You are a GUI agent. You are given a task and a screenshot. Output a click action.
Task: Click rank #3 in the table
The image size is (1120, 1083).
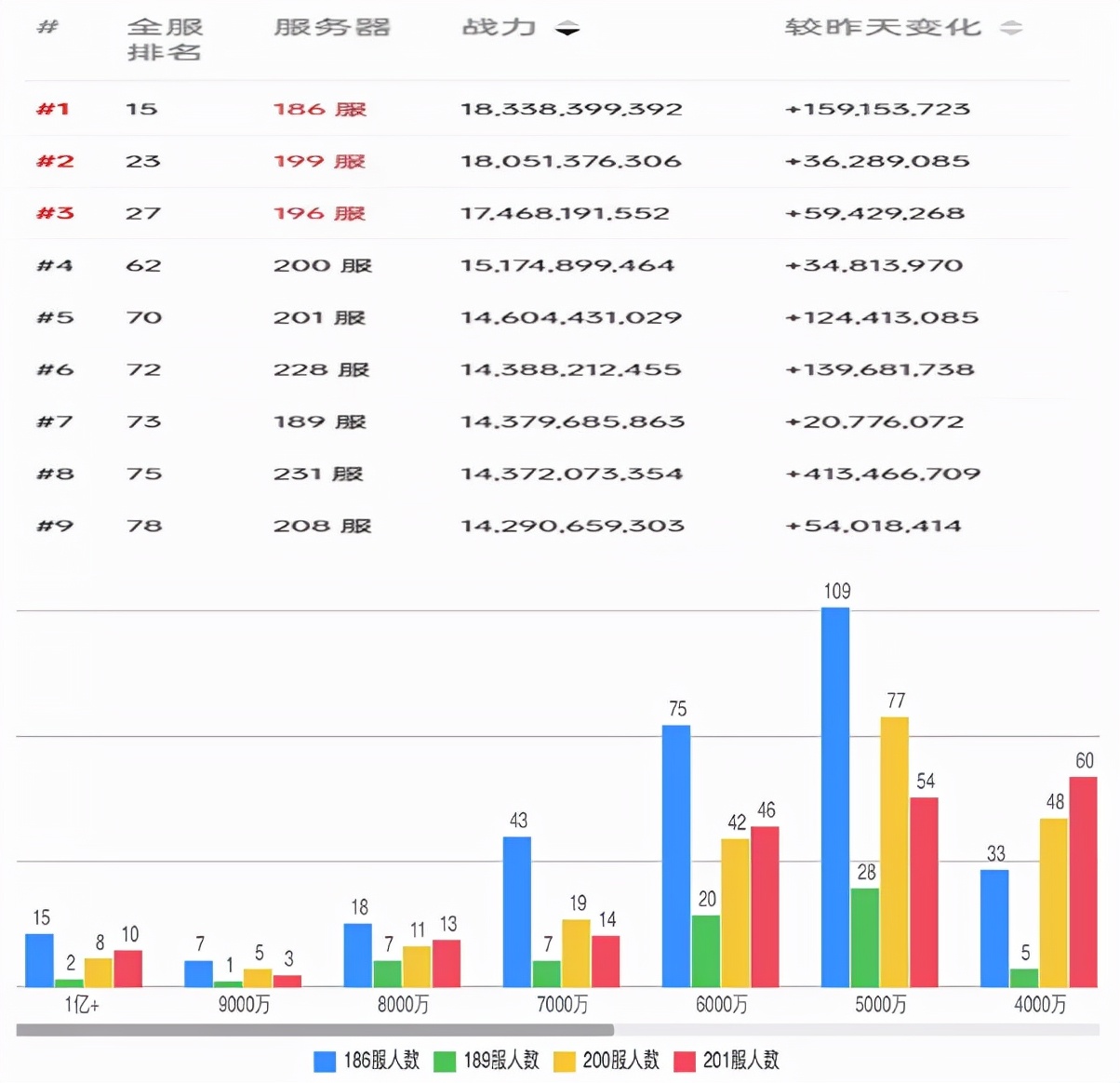point(55,213)
